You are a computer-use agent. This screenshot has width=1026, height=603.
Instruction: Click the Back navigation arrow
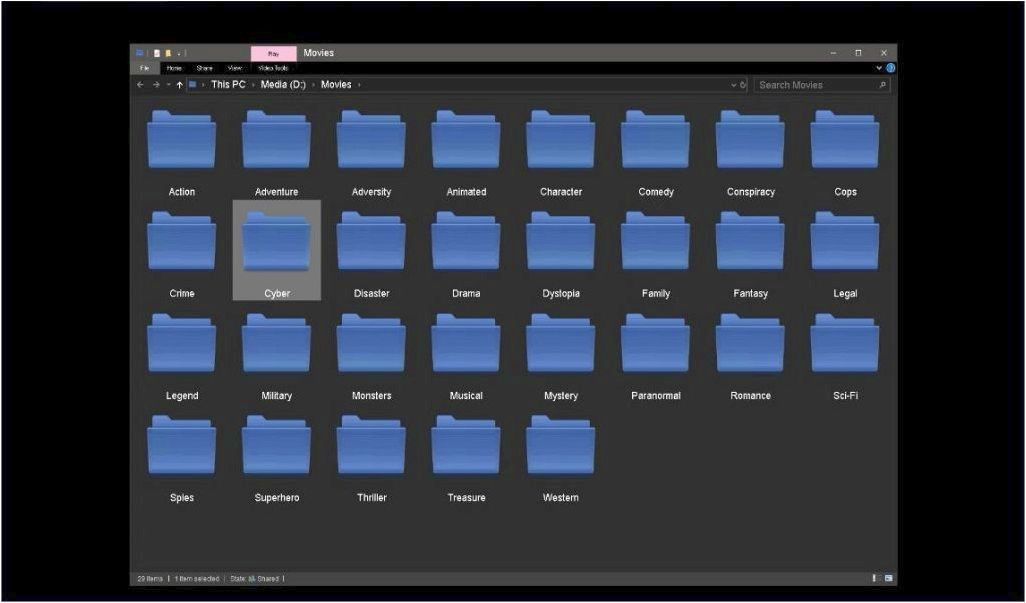click(x=141, y=85)
